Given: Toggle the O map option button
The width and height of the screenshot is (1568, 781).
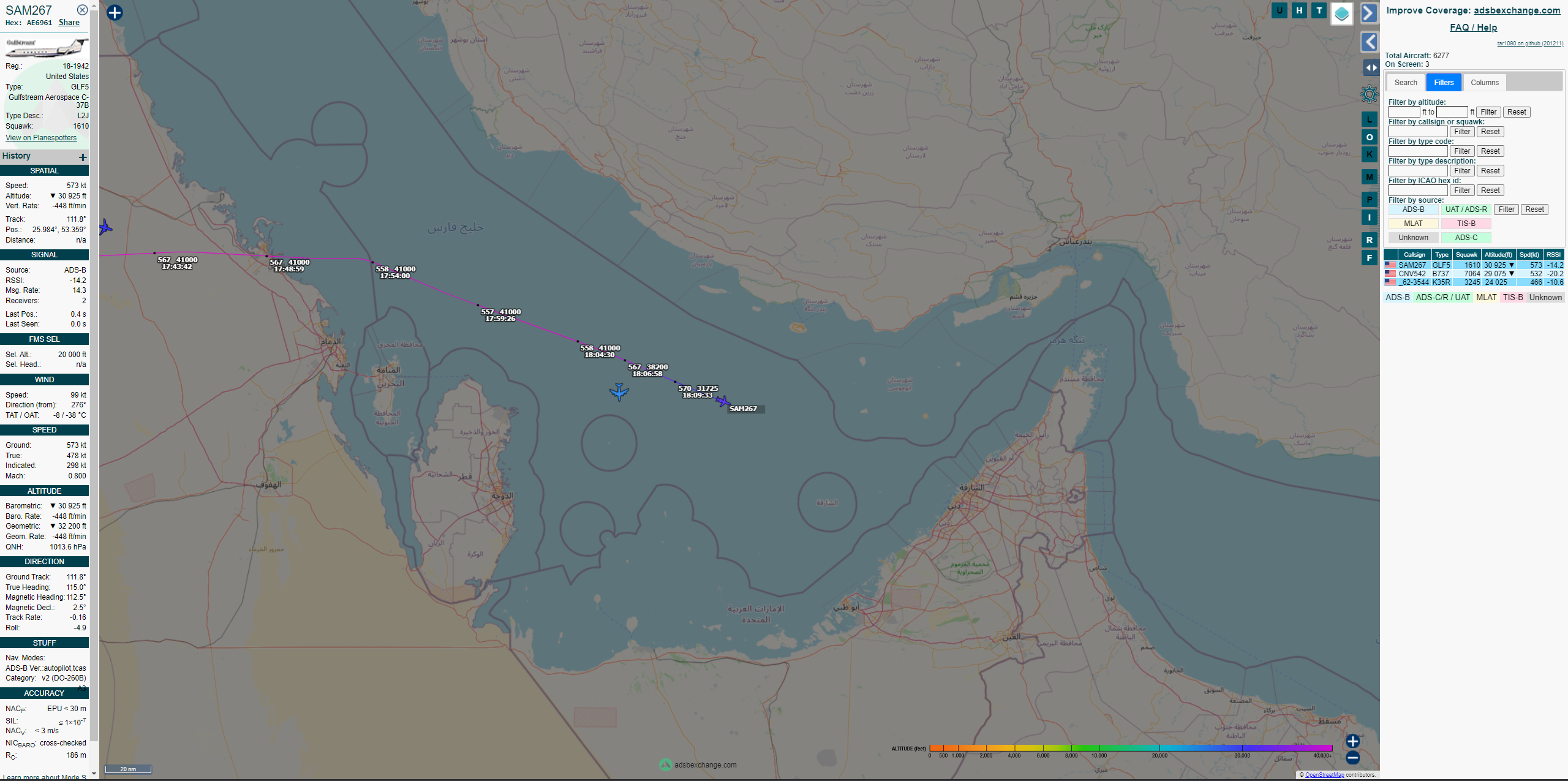Looking at the screenshot, I should coord(1370,137).
